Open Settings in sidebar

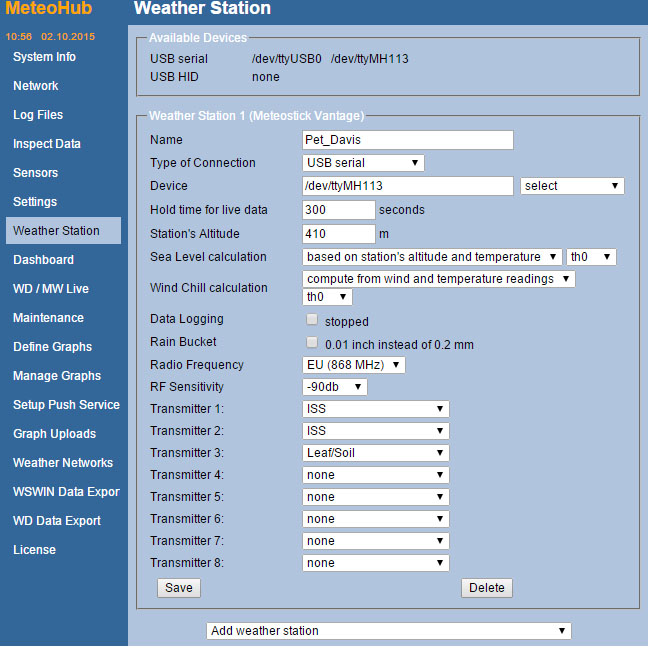35,201
